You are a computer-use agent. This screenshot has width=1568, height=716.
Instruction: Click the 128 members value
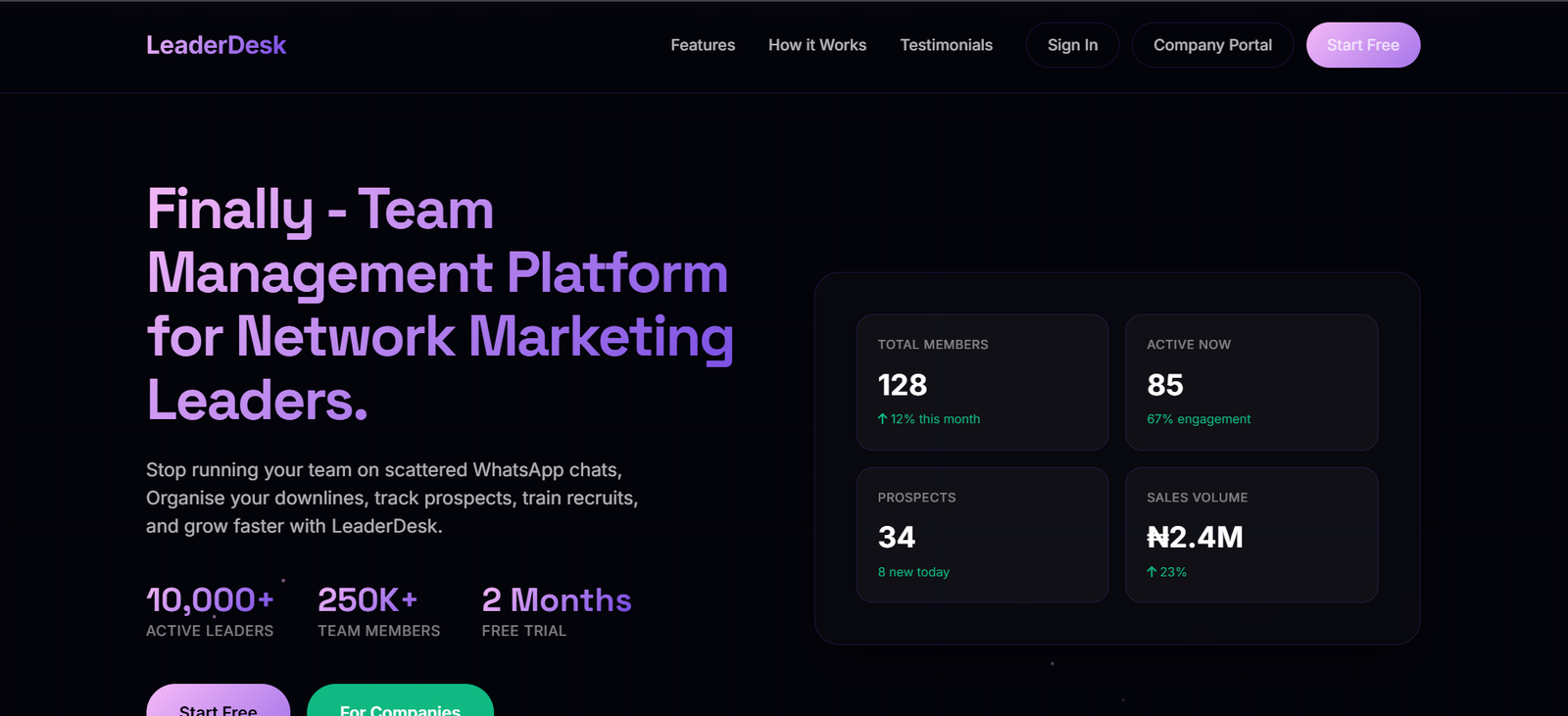coord(903,385)
